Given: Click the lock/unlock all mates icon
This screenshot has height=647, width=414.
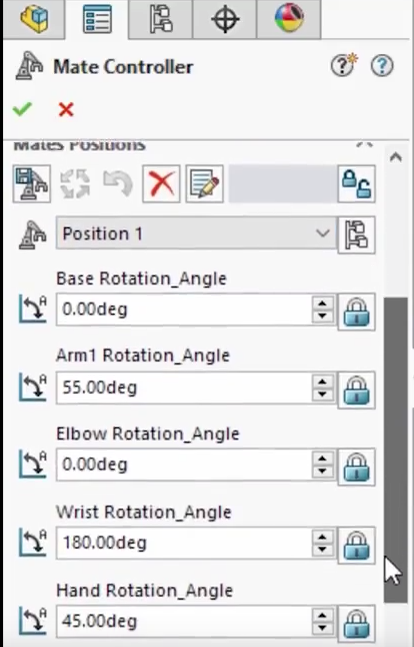Looking at the screenshot, I should tap(357, 184).
